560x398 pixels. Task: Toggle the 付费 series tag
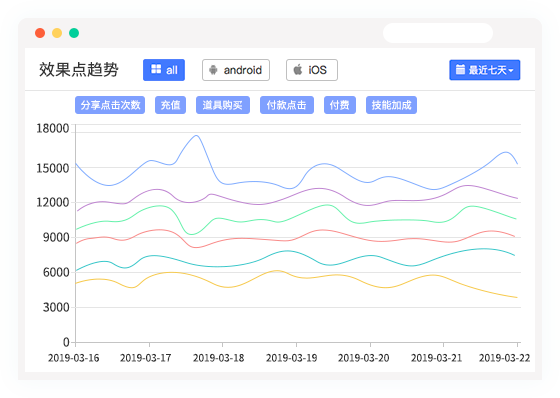tap(340, 105)
